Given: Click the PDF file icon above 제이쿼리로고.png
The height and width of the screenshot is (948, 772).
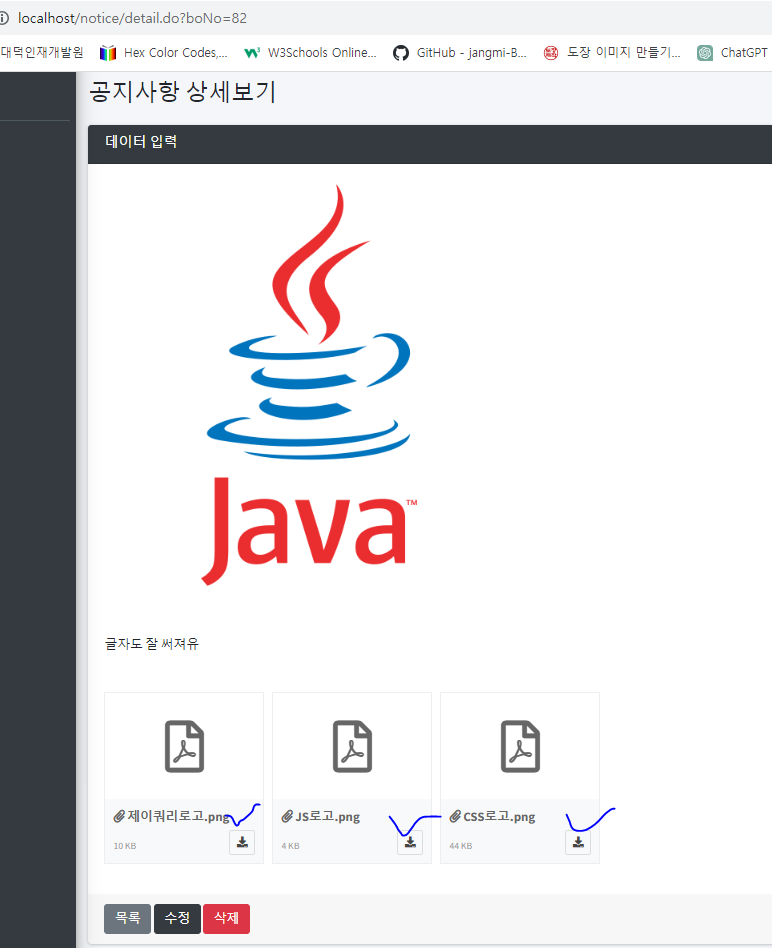Looking at the screenshot, I should [x=184, y=746].
